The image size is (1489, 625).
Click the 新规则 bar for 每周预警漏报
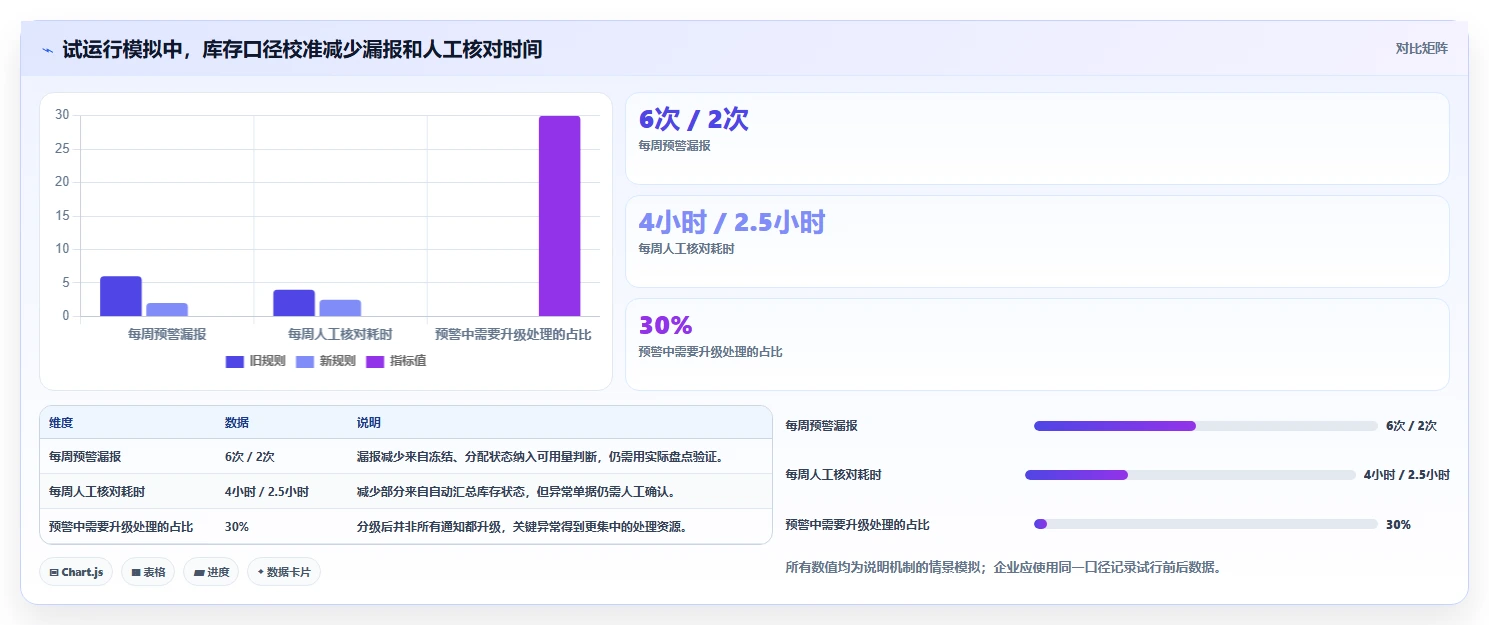pyautogui.click(x=167, y=309)
